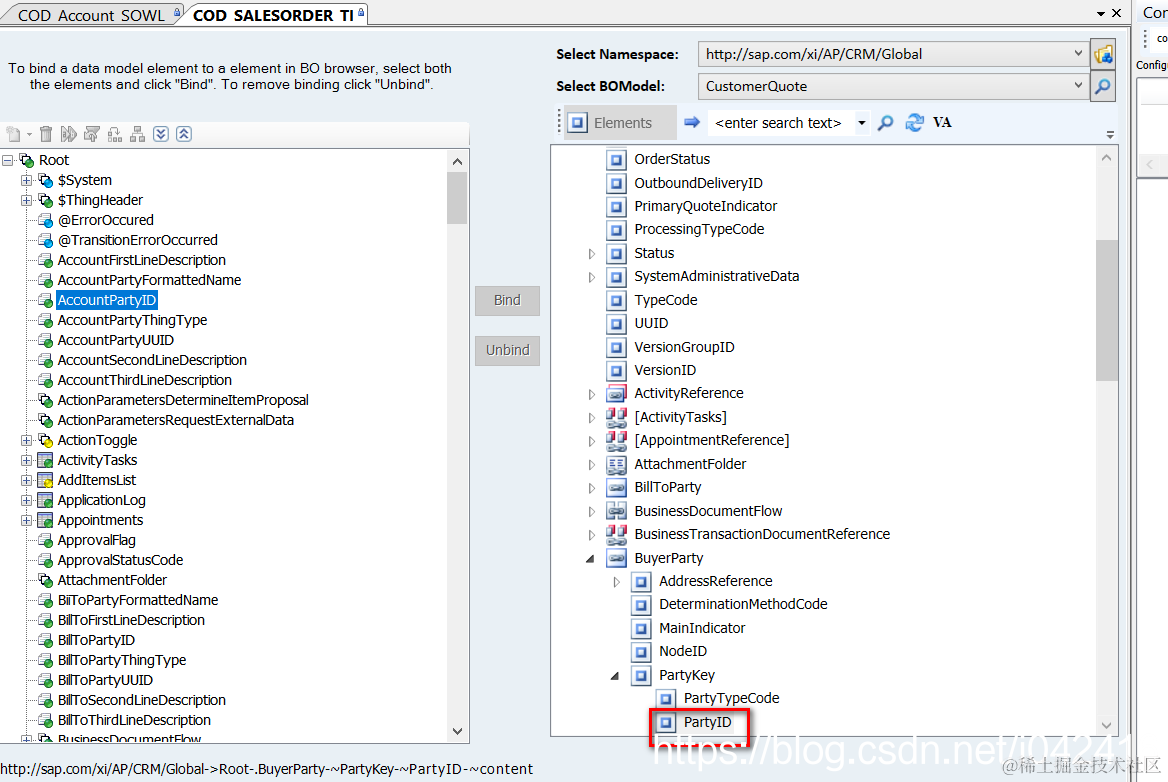Expand the Status node in BO browser
Image resolution: width=1168 pixels, height=782 pixels.
tap(591, 254)
